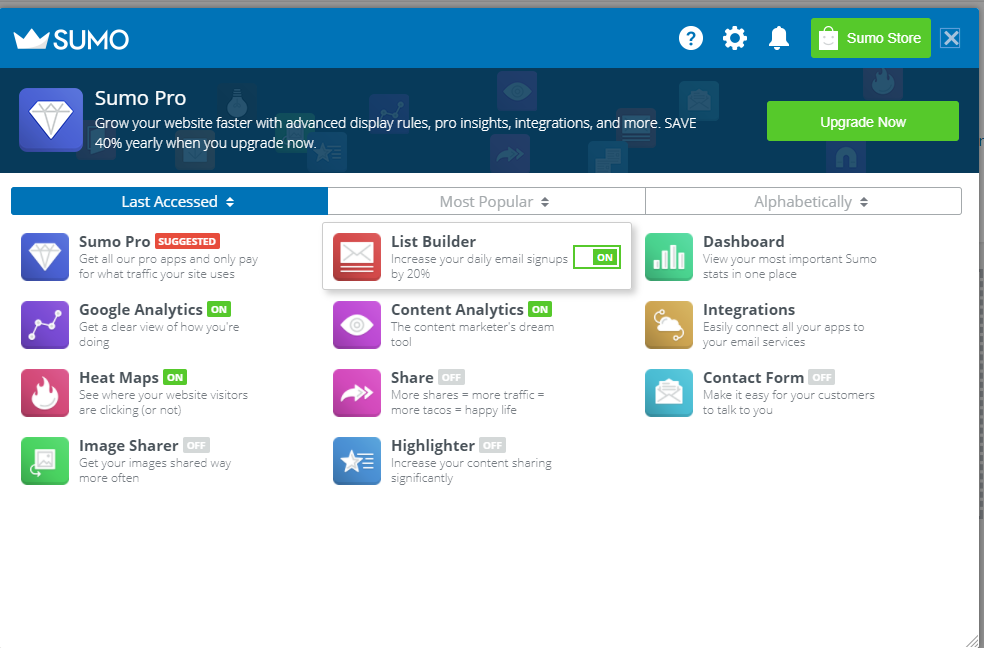The image size is (984, 648).
Task: Open the Heat Maps flame icon
Action: (x=45, y=393)
